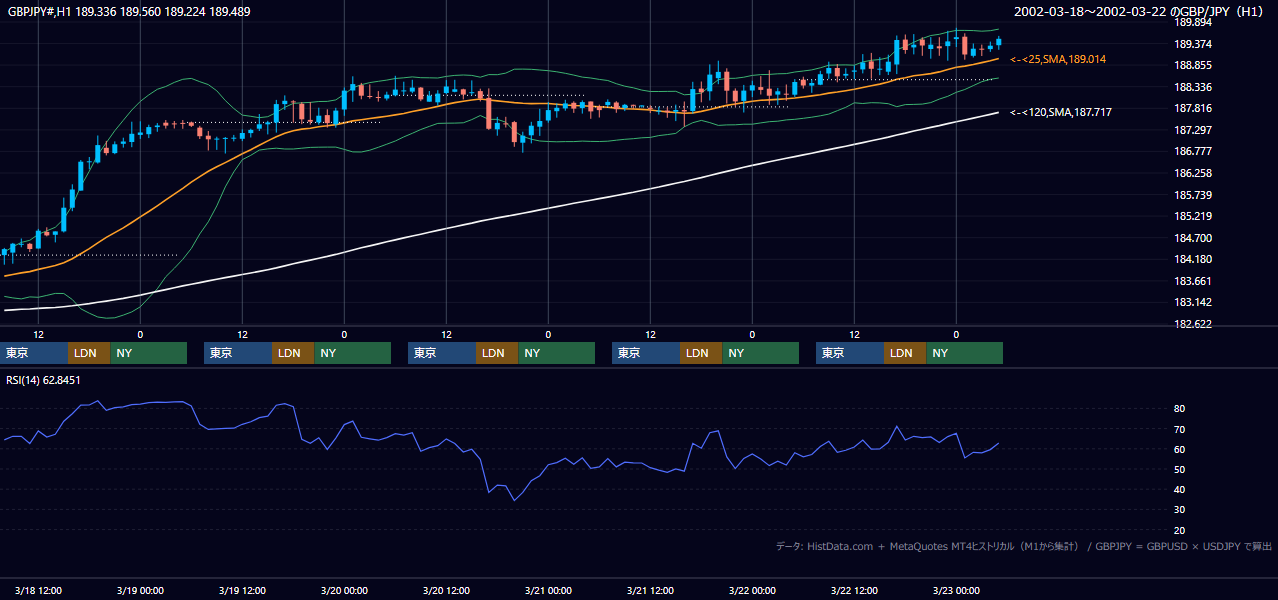Click price axis label 186.777

[1193, 152]
